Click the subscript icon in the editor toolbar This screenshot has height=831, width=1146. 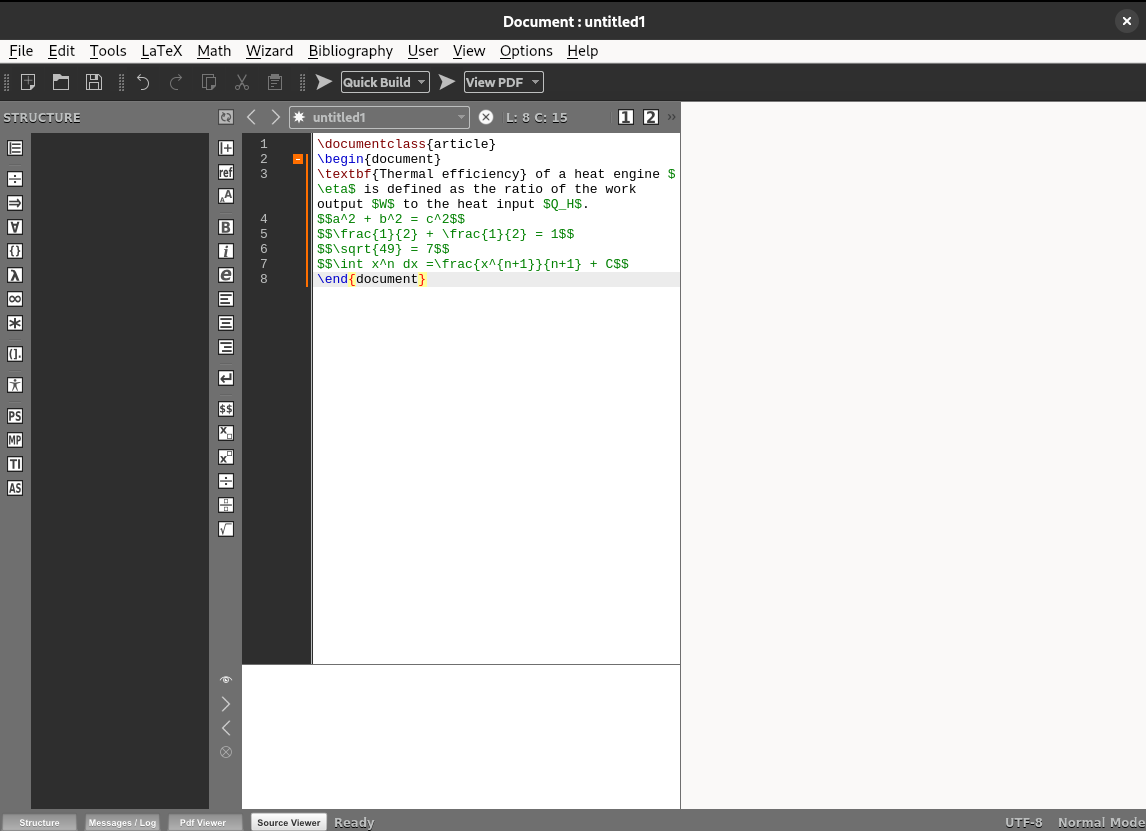(226, 433)
